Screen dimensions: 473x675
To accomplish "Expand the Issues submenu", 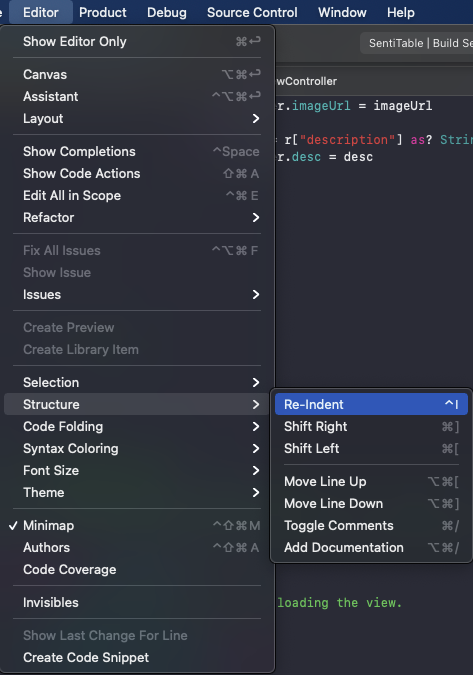I will (x=139, y=294).
